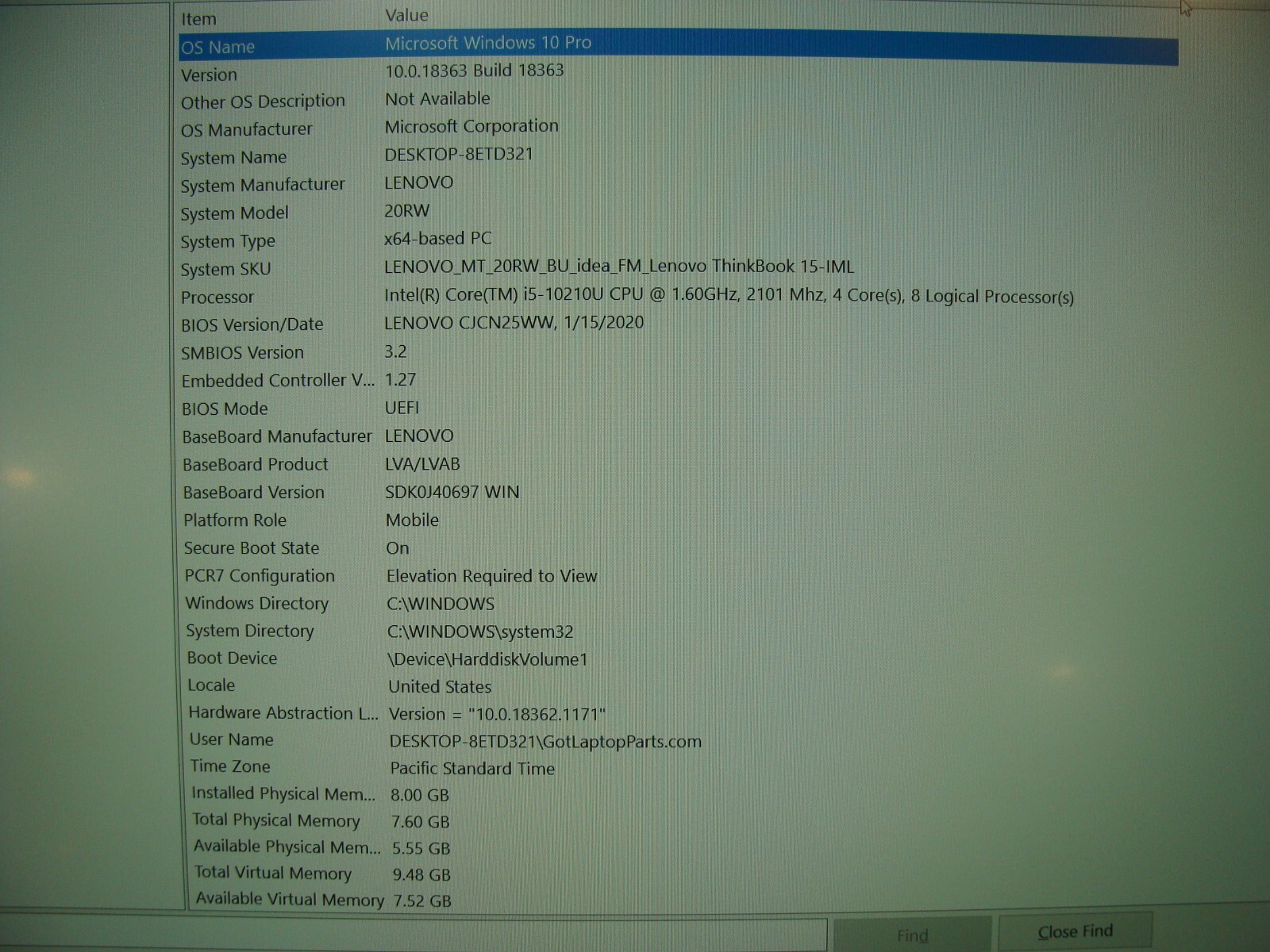The image size is (1270, 952).
Task: Select the User Name row
Action: (679, 740)
